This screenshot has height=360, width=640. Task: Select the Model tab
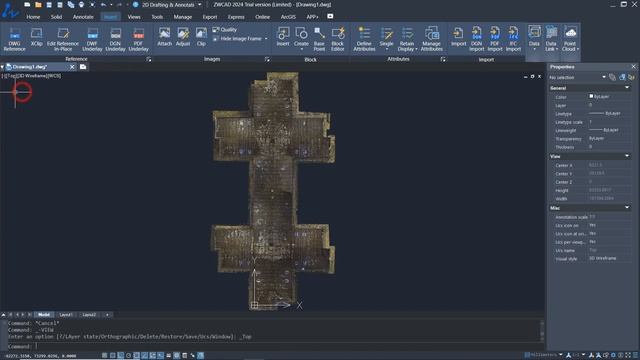tap(44, 315)
